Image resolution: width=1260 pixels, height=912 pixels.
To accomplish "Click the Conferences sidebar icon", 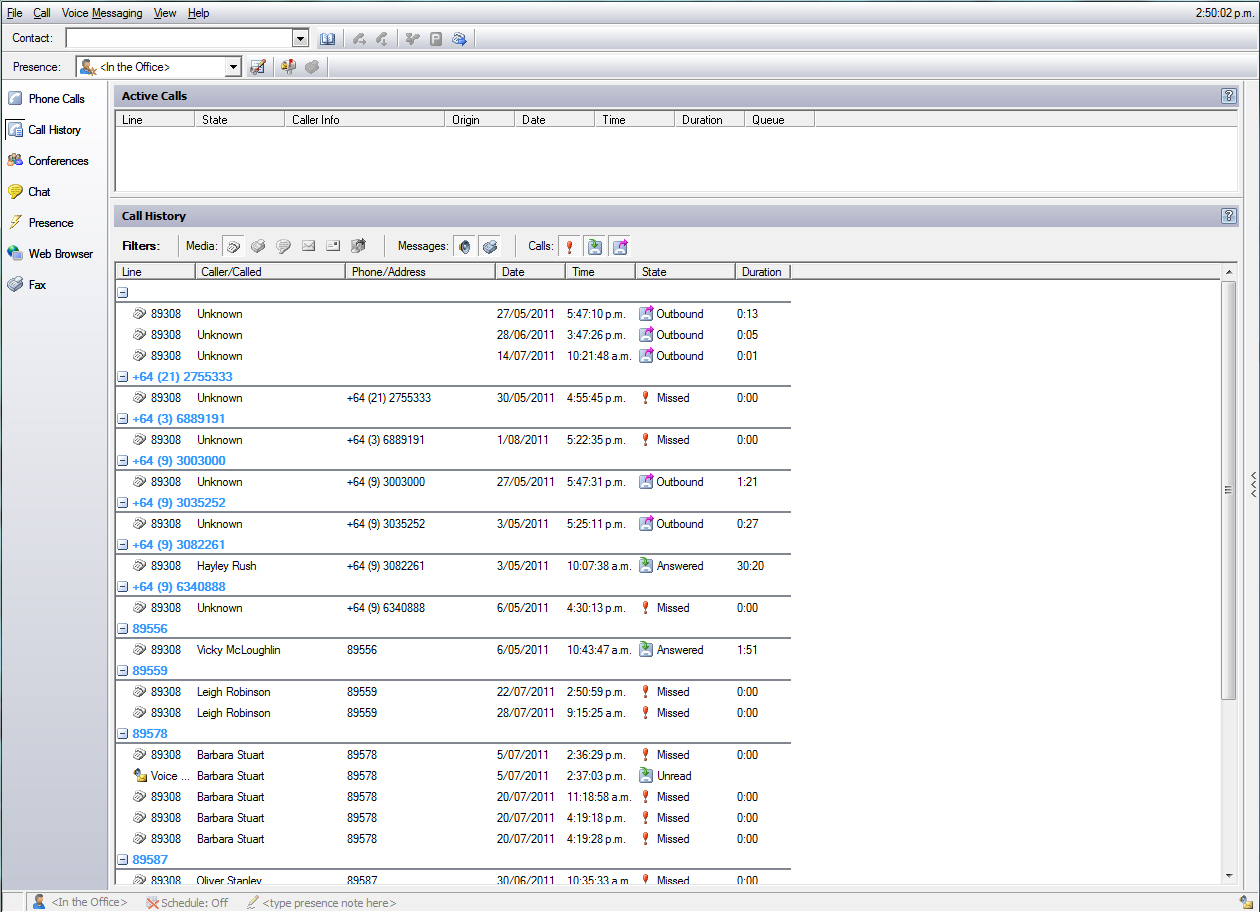I will 15,160.
